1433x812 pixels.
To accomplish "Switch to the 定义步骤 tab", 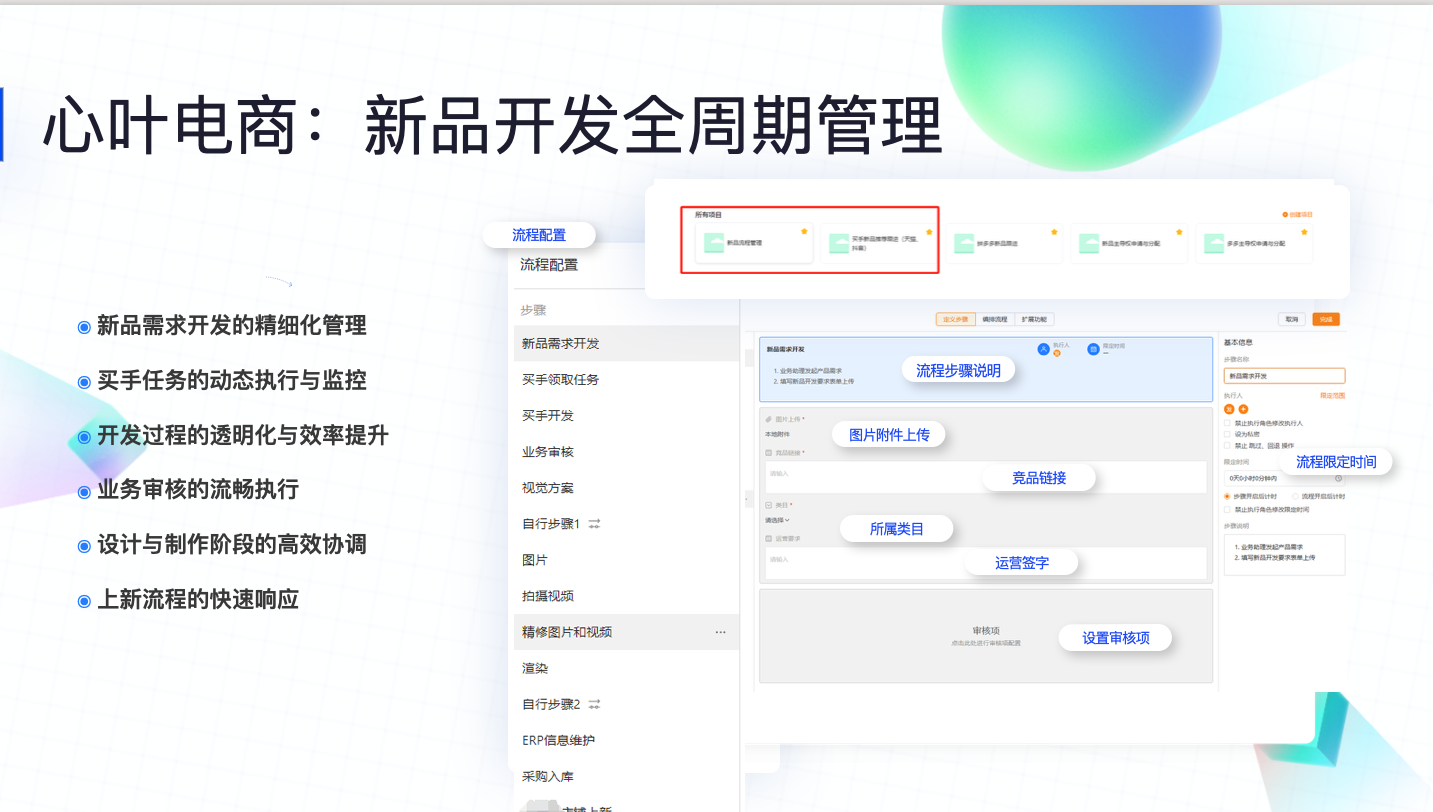I will coord(955,319).
